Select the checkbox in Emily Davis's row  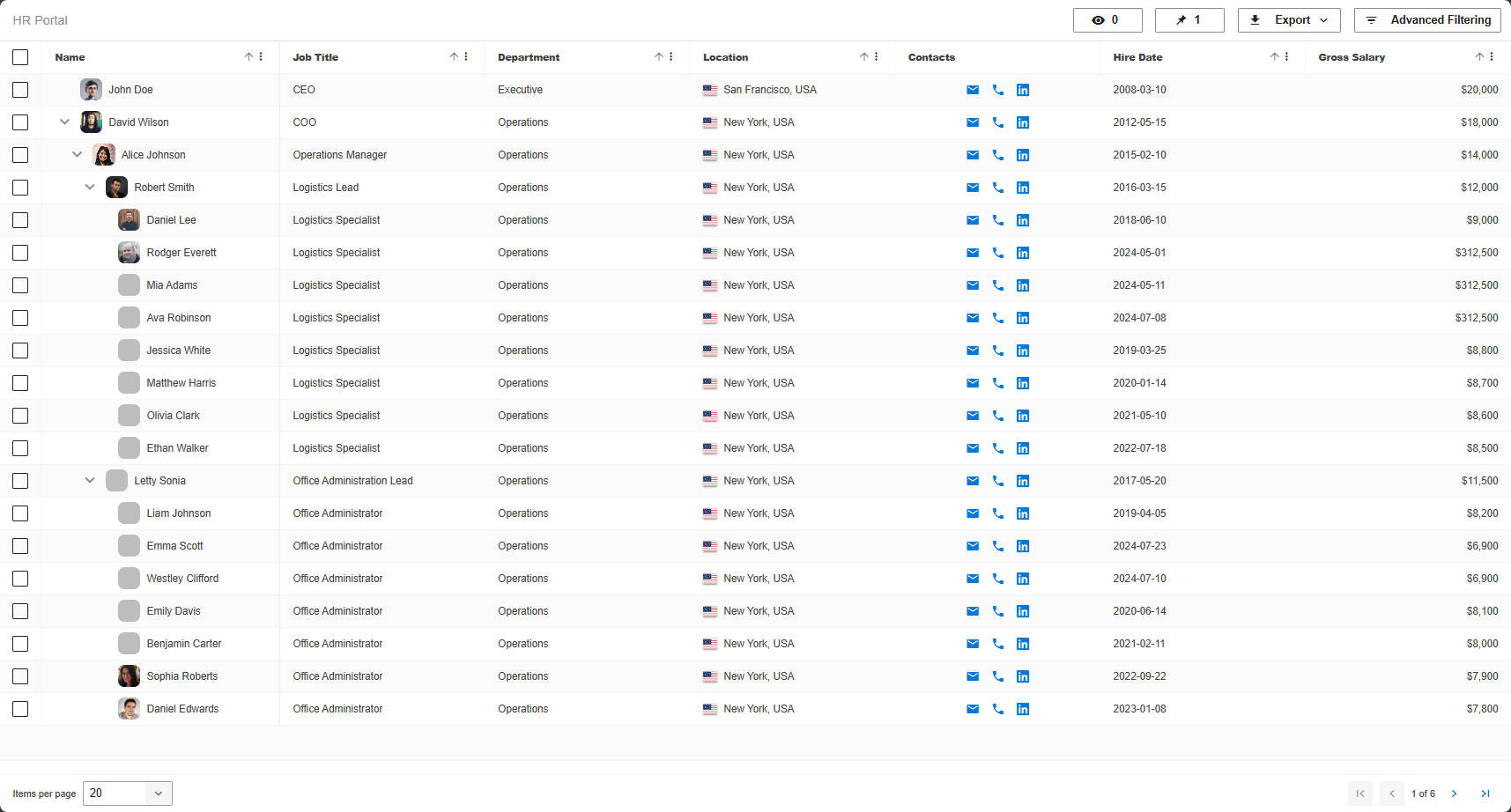coord(20,610)
